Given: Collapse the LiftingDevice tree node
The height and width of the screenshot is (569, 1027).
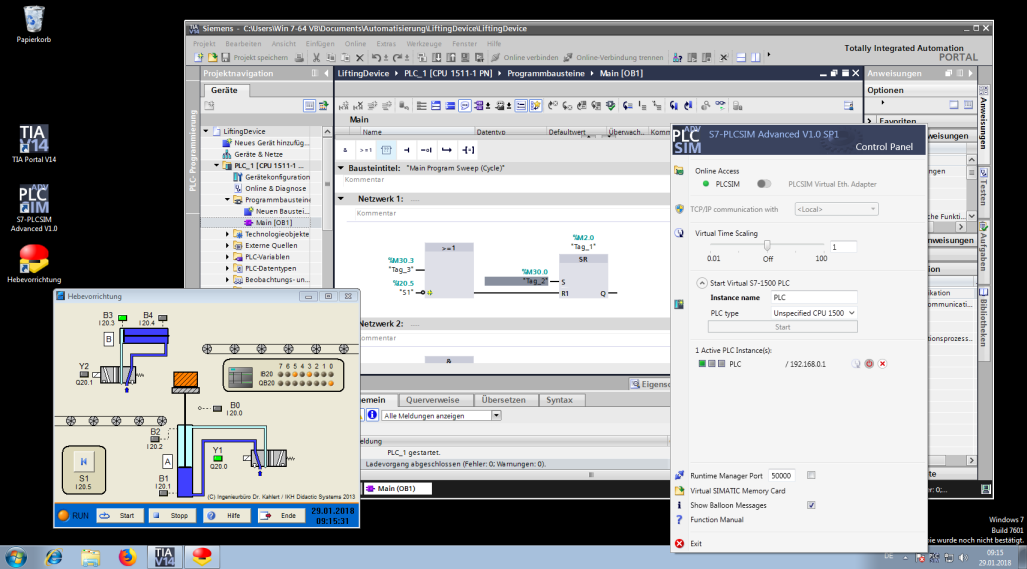Looking at the screenshot, I should tap(206, 131).
